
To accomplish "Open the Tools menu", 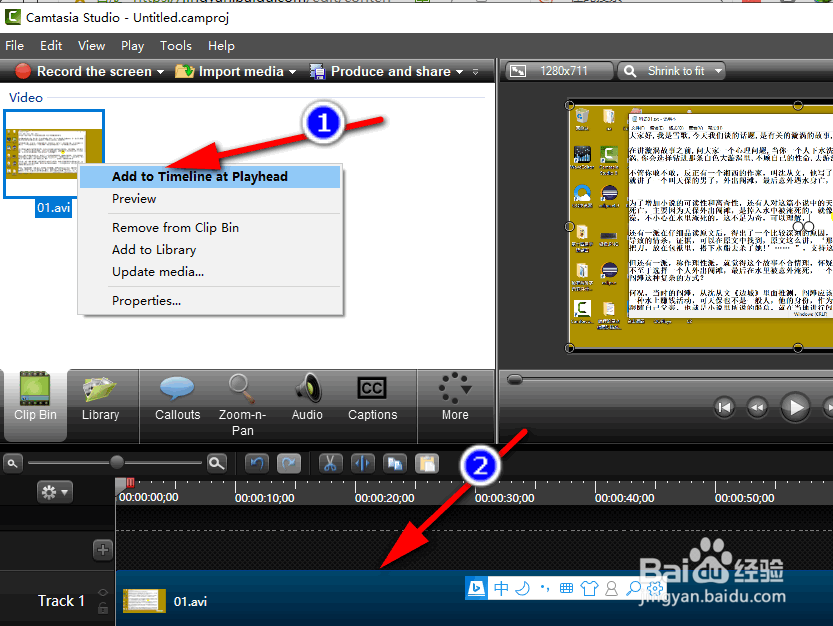I will (176, 46).
